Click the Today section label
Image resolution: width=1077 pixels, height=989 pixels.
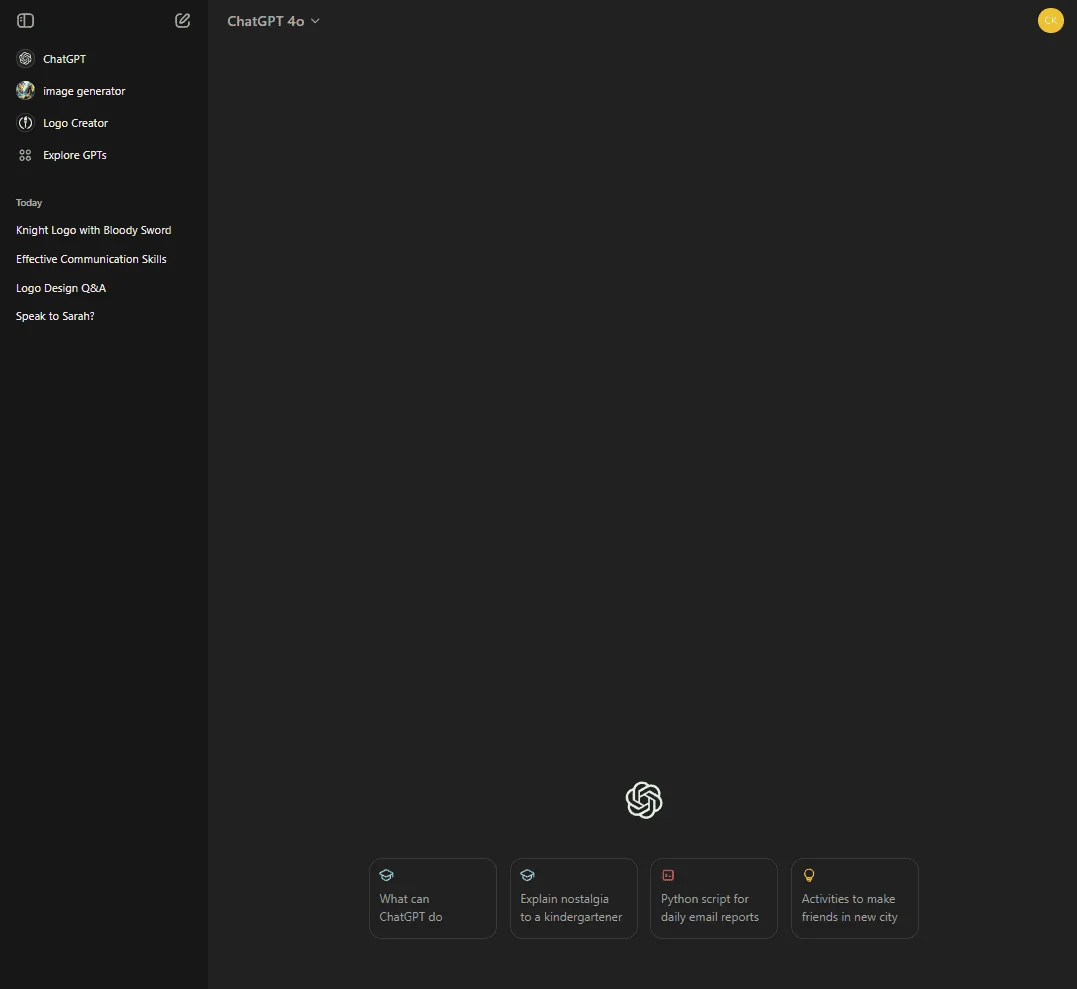(29, 203)
